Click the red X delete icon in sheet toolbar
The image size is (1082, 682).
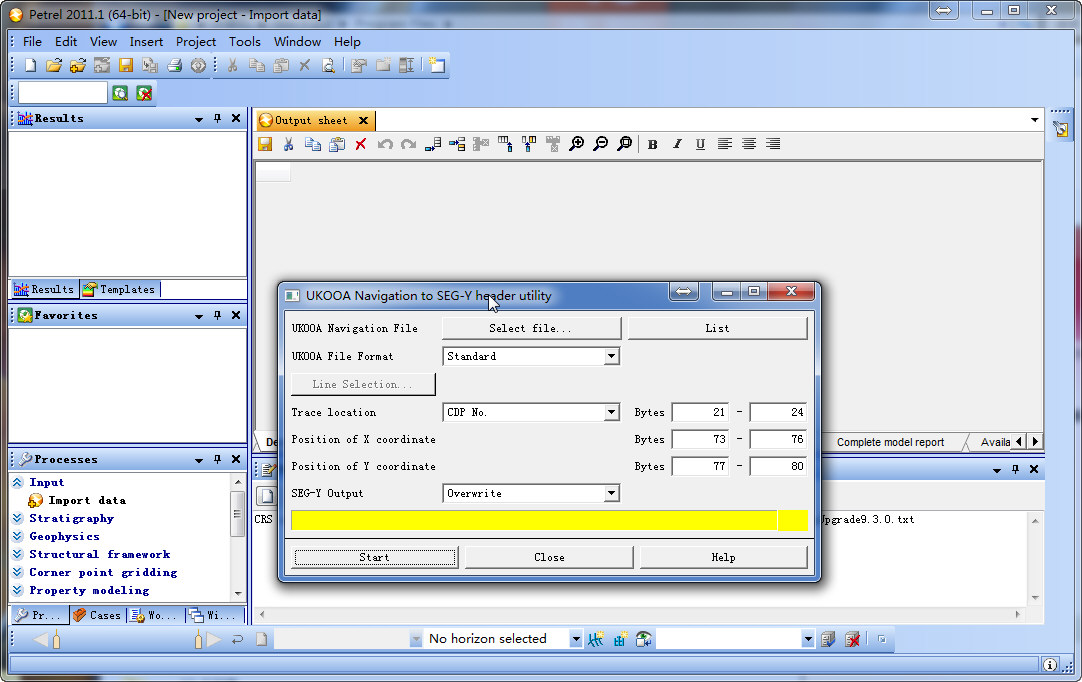(x=360, y=144)
